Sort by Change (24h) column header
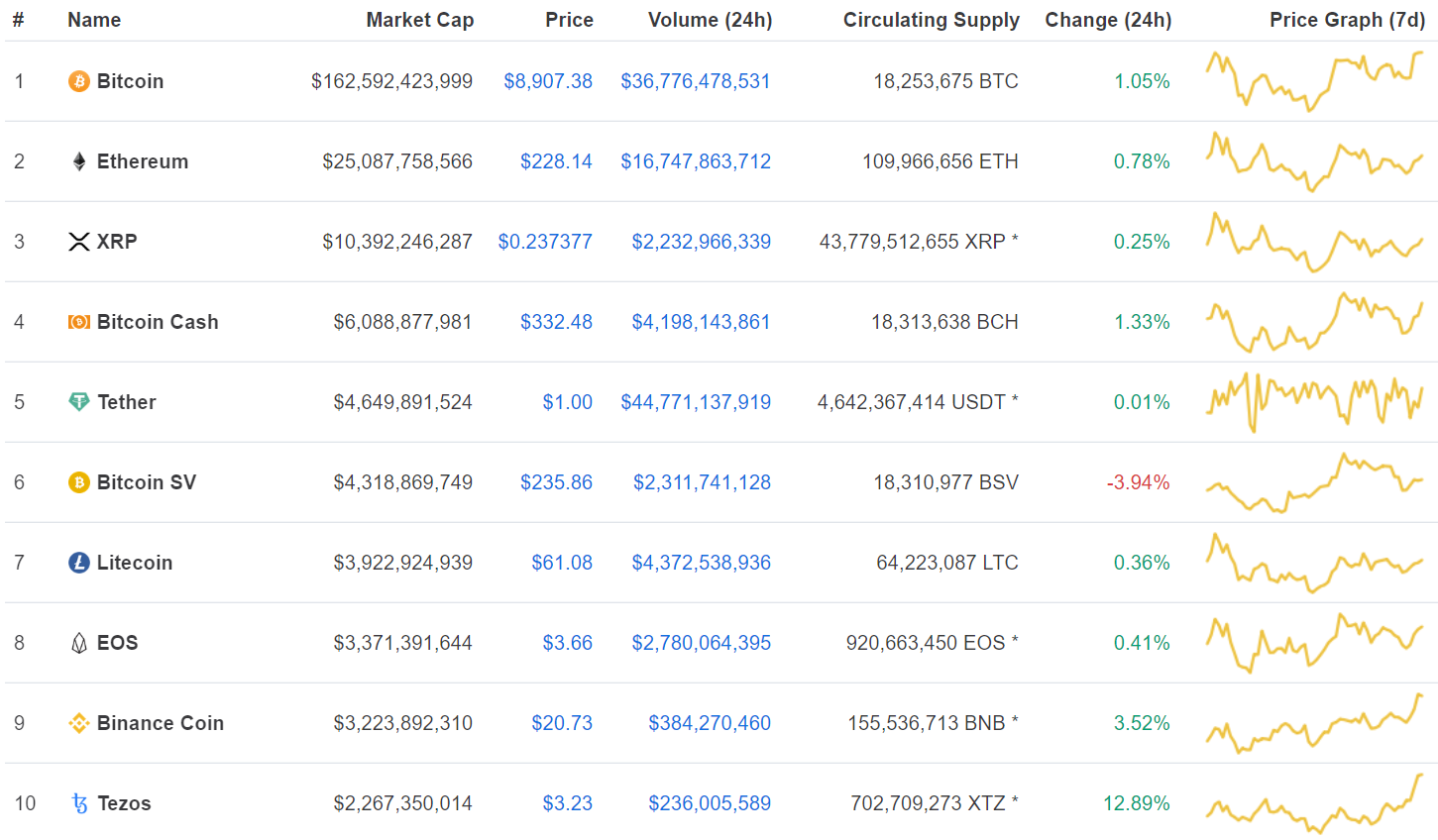 [x=1108, y=20]
